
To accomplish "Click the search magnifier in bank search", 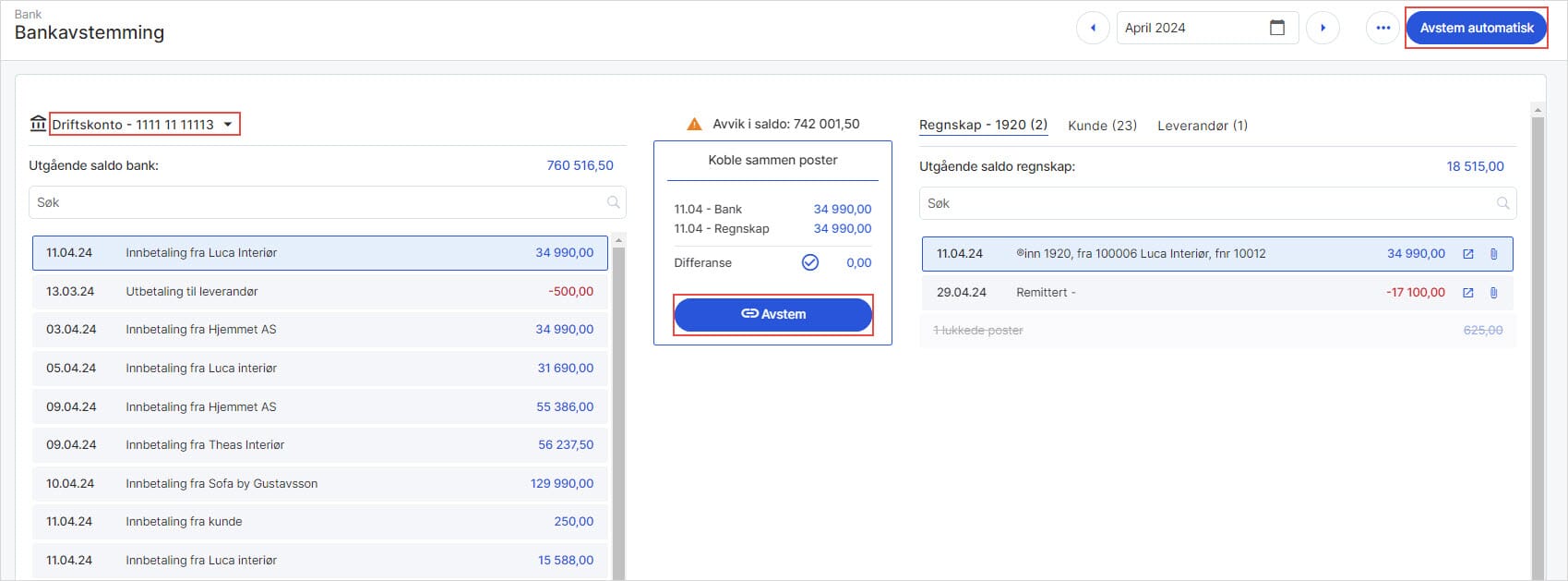I will pyautogui.click(x=614, y=202).
